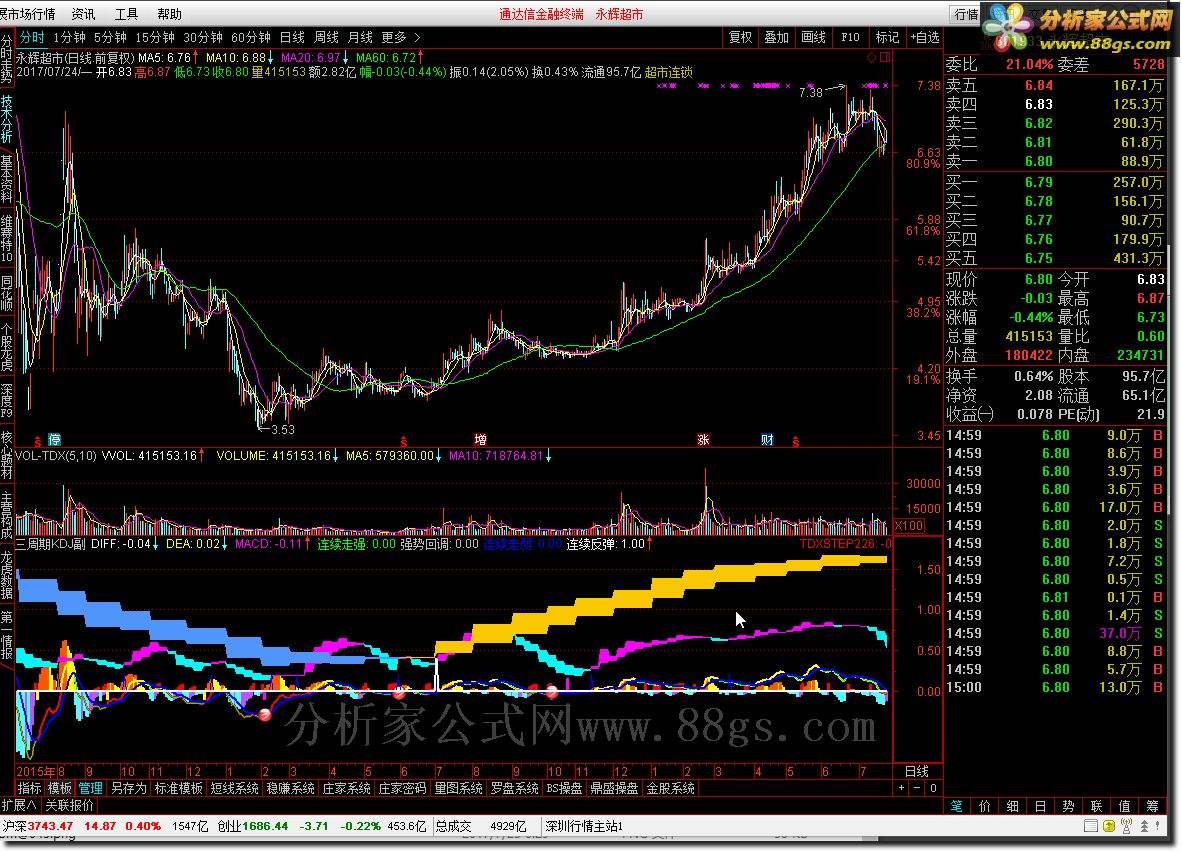Click the 另存为 save-as tab
The height and width of the screenshot is (852, 1182).
(x=129, y=788)
